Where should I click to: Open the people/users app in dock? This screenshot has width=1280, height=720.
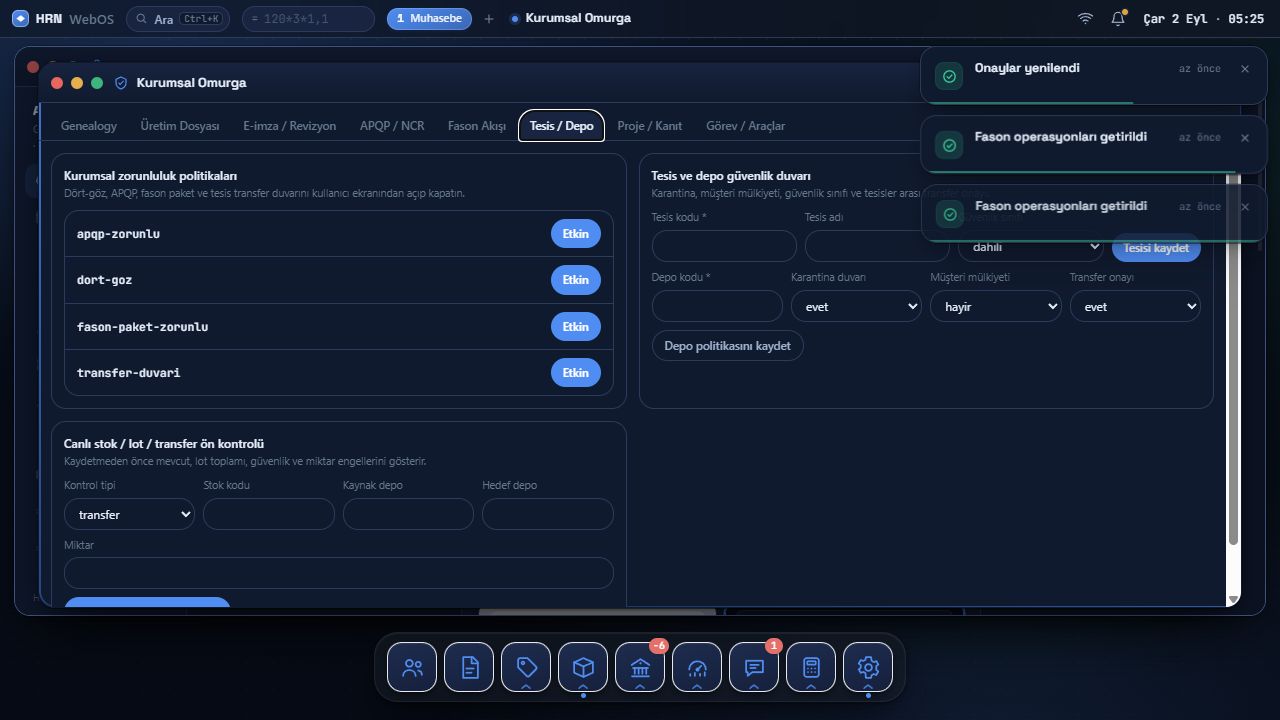(x=412, y=667)
